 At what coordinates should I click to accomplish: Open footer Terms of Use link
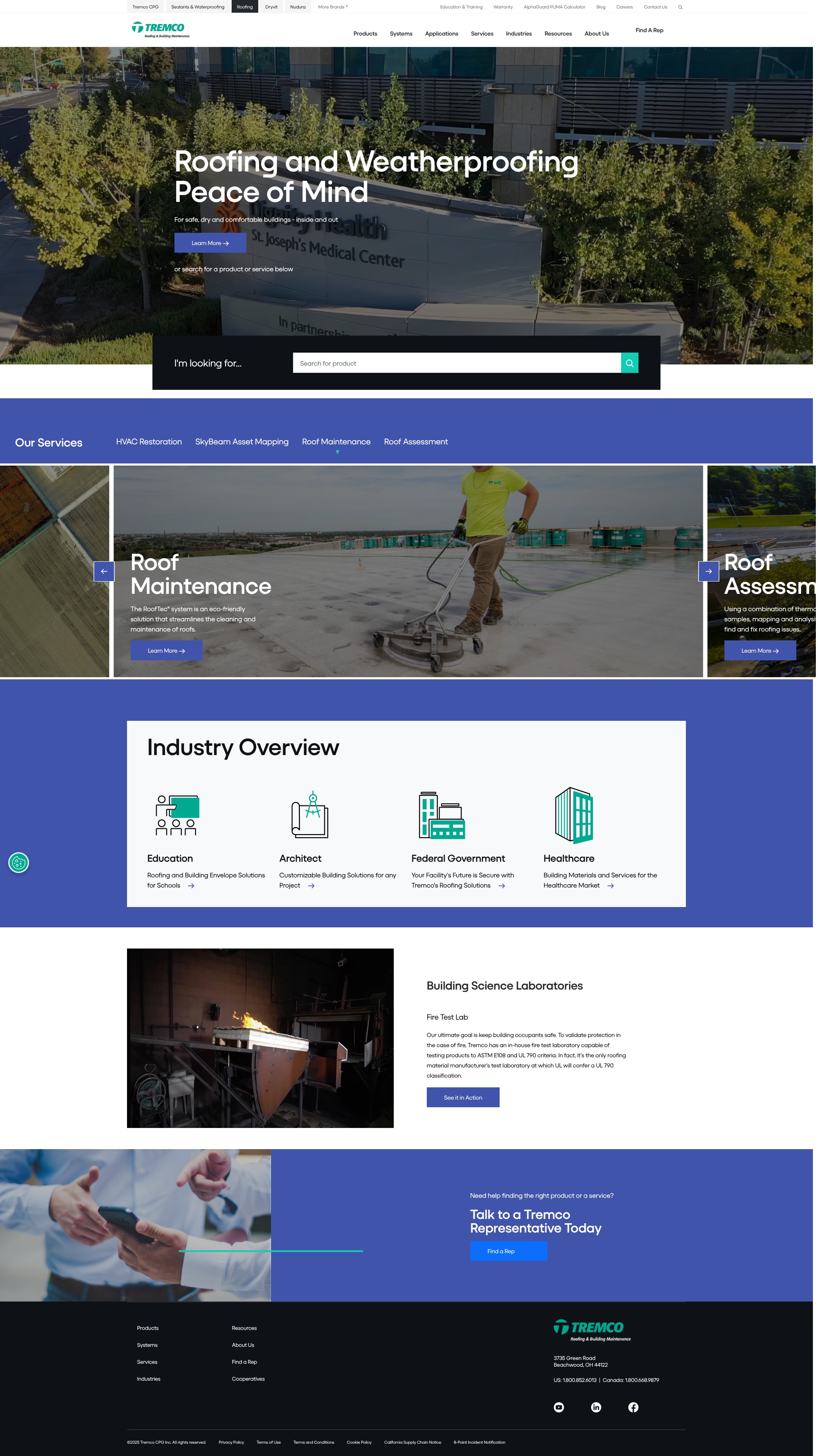268,1442
